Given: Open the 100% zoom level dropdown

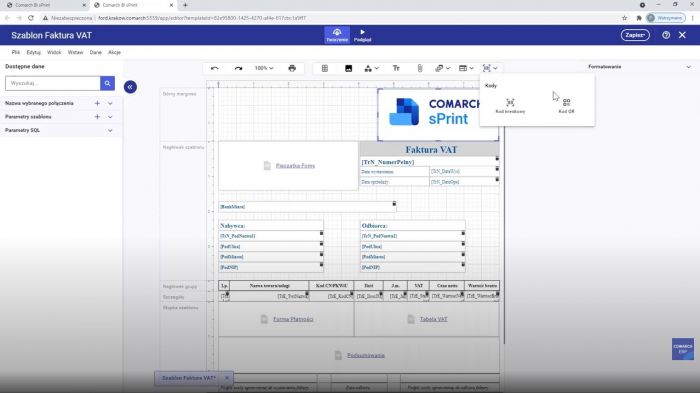Looking at the screenshot, I should (x=264, y=68).
